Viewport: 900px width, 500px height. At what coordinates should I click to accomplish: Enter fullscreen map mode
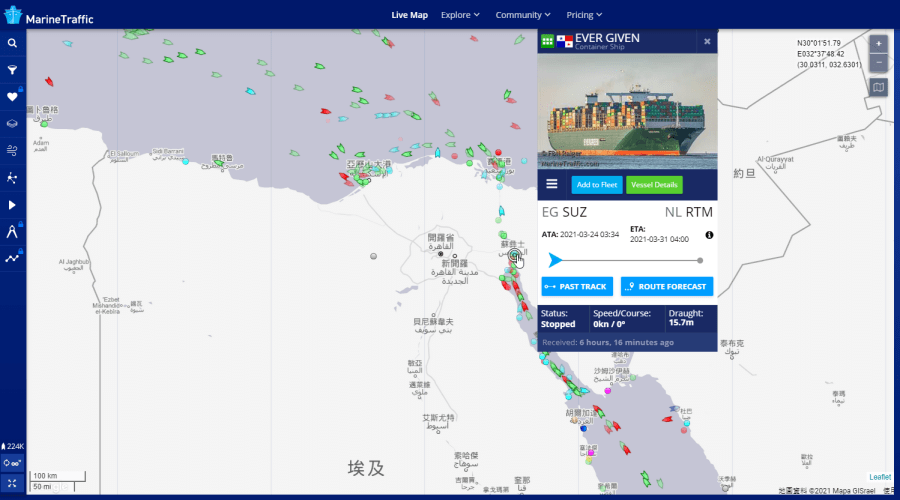coord(12,483)
